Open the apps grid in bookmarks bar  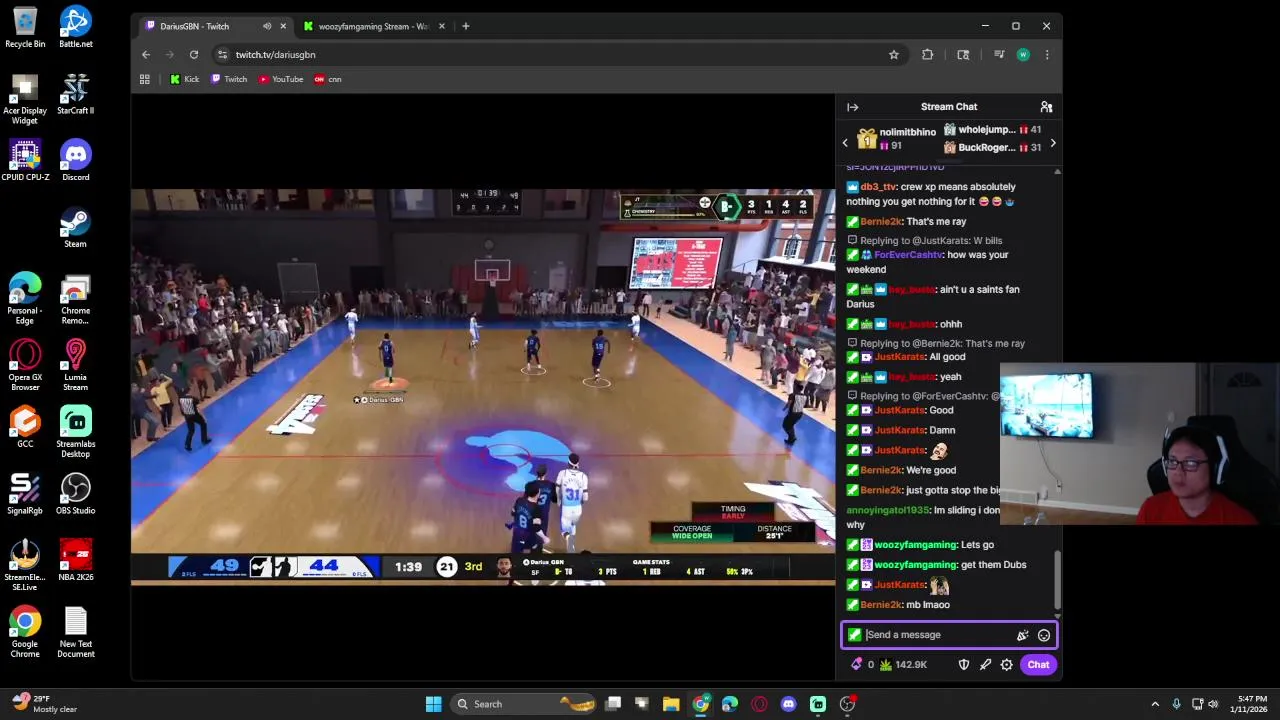pos(145,79)
